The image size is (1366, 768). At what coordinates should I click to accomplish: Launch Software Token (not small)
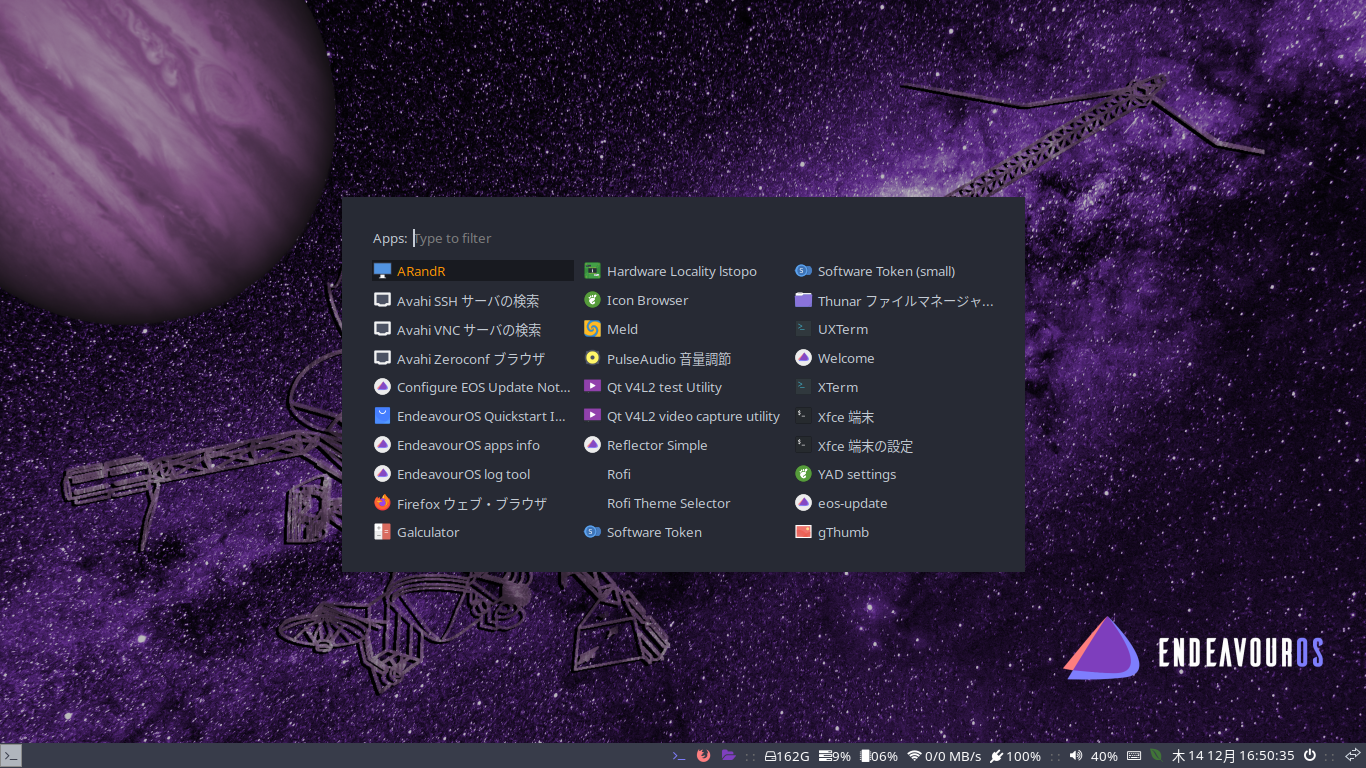683,532
